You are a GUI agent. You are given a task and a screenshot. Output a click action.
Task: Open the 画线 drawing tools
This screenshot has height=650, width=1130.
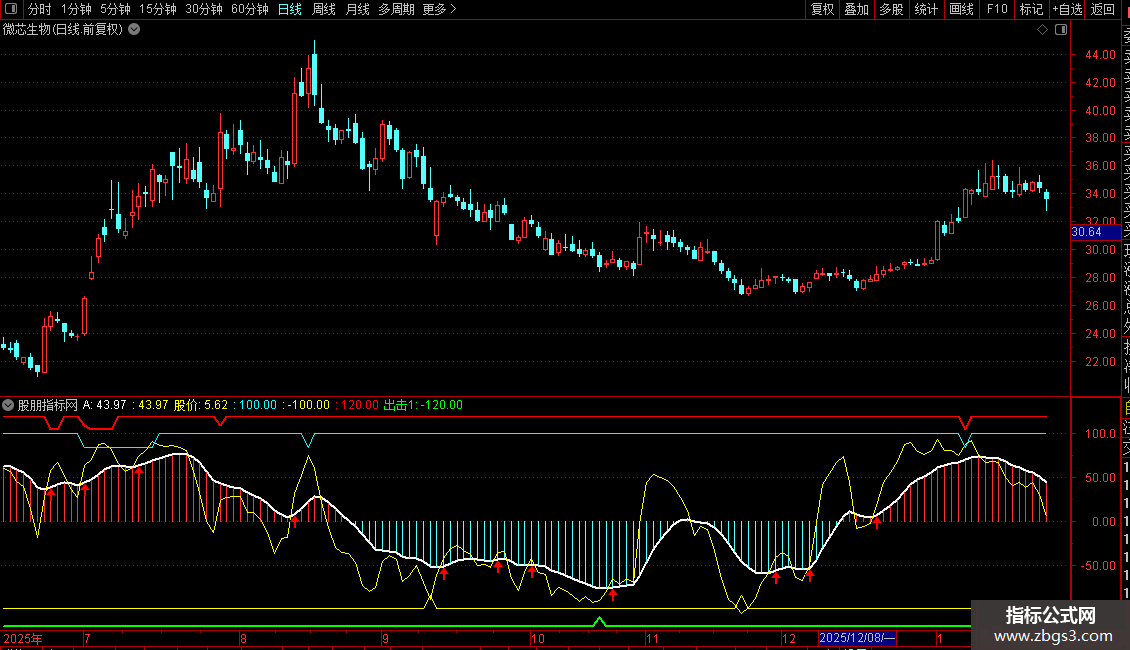961,9
